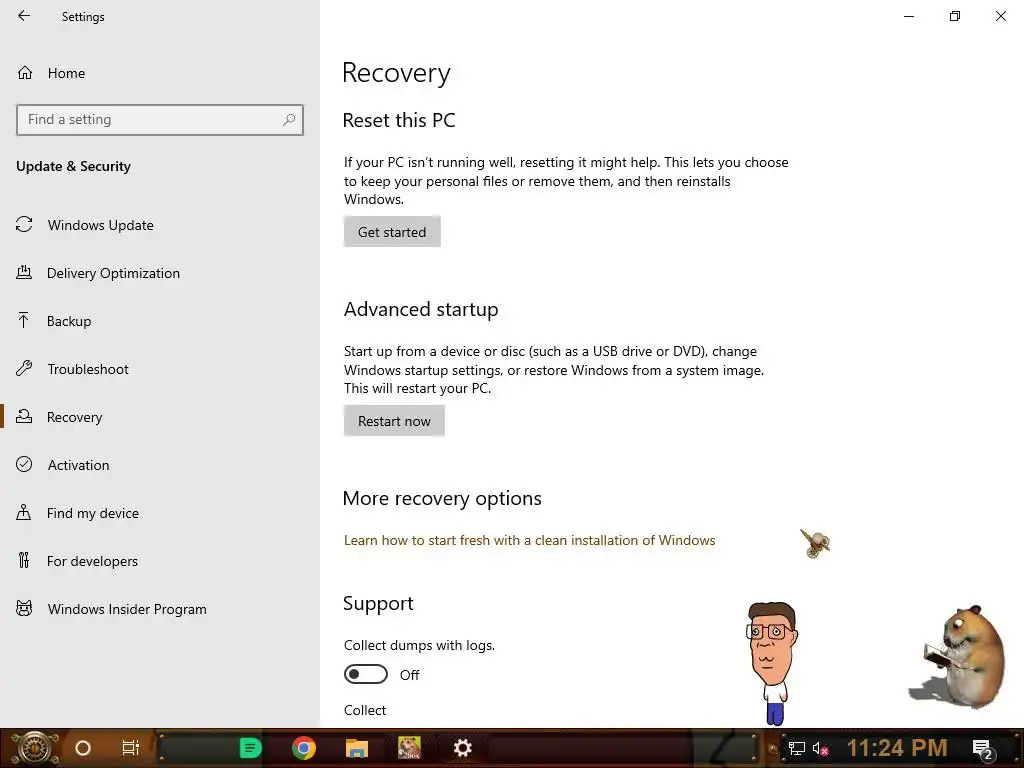The height and width of the screenshot is (768, 1024).
Task: Open Cortana circle in taskbar
Action: click(83, 748)
